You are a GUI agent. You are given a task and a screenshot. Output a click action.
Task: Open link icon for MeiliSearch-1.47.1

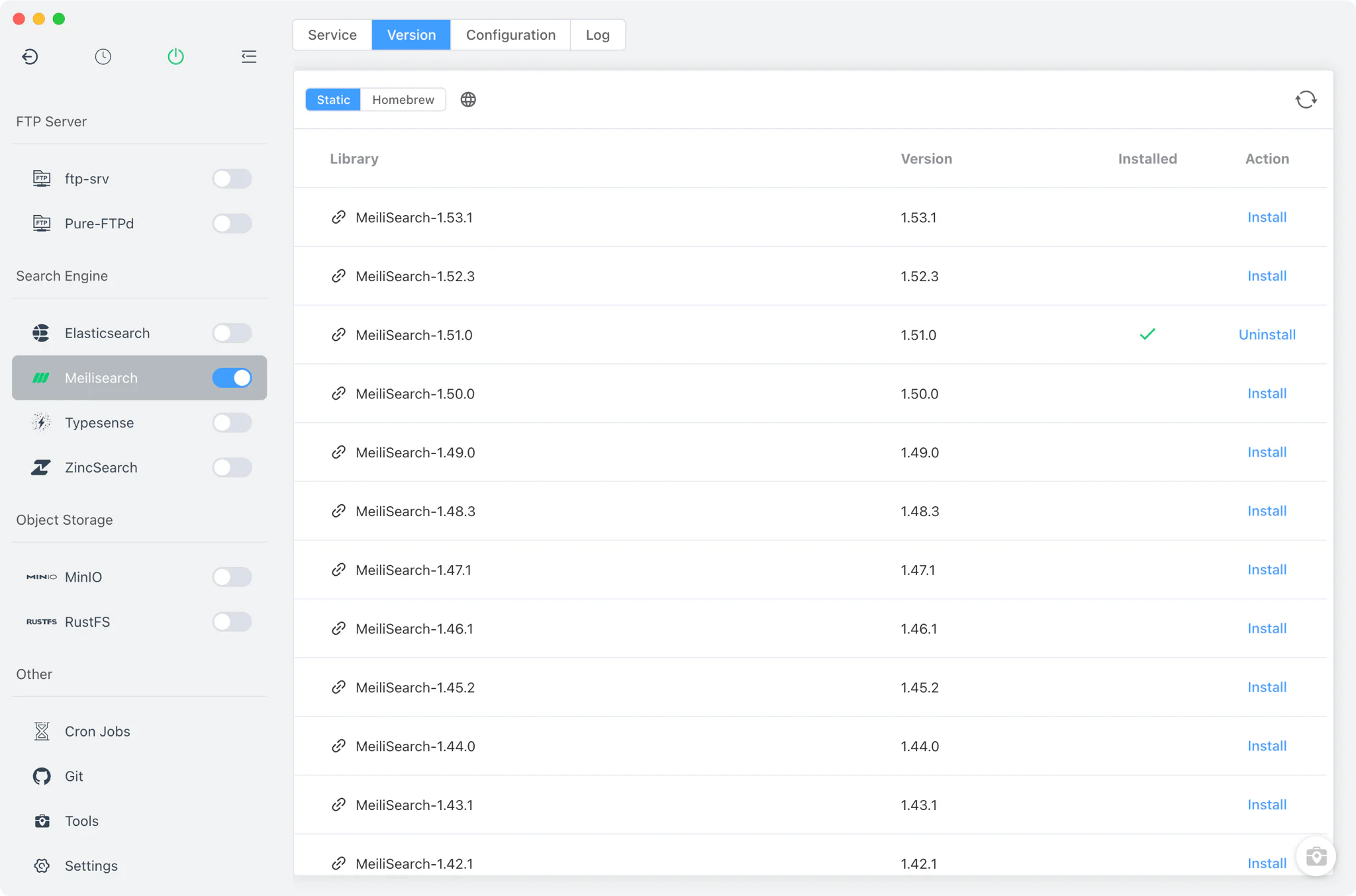click(x=338, y=570)
